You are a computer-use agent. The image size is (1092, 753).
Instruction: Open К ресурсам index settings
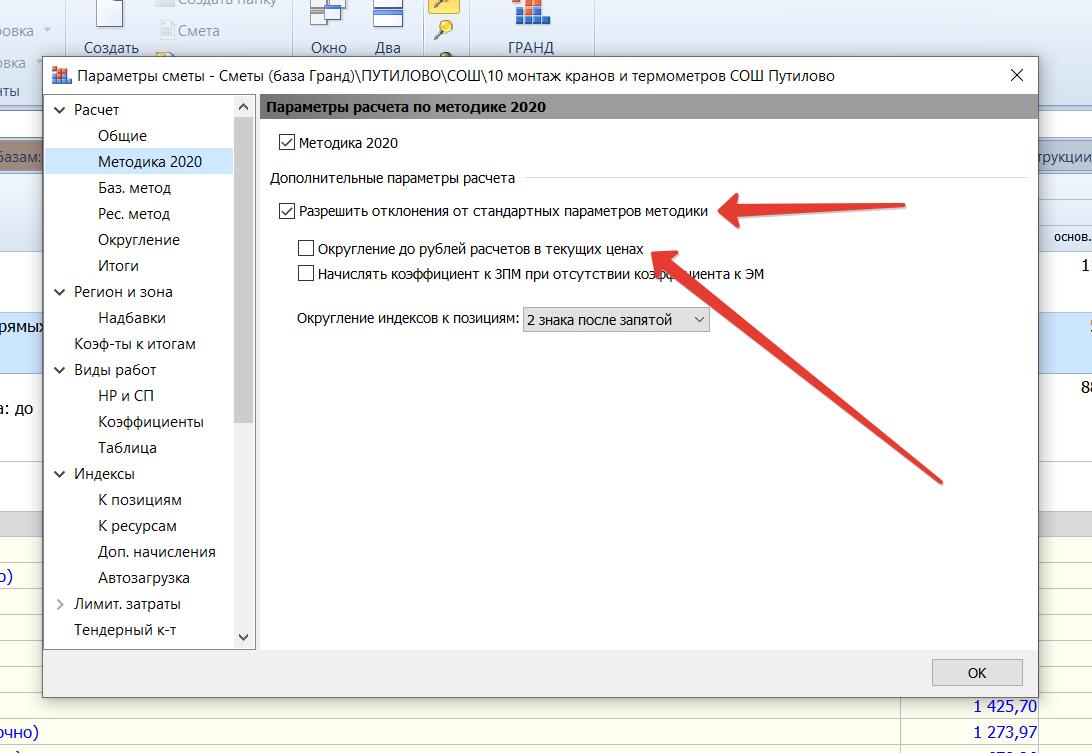pos(137,526)
